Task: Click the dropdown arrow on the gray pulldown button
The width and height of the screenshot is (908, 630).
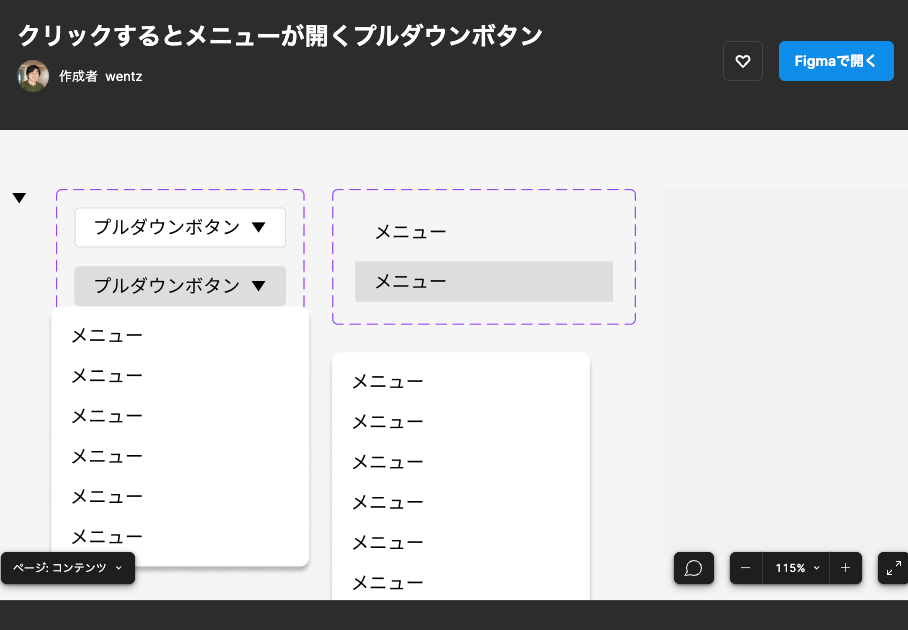Action: coord(260,286)
